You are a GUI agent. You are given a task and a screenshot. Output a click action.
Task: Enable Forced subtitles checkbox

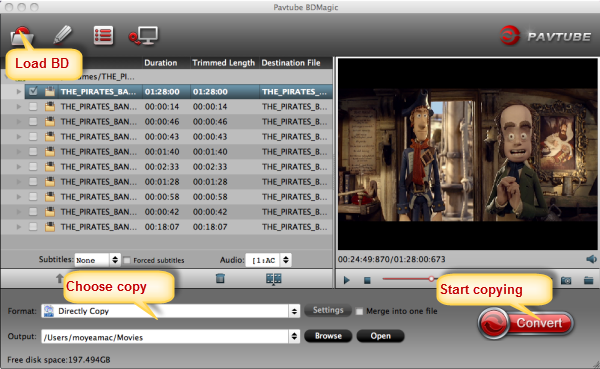coord(127,260)
